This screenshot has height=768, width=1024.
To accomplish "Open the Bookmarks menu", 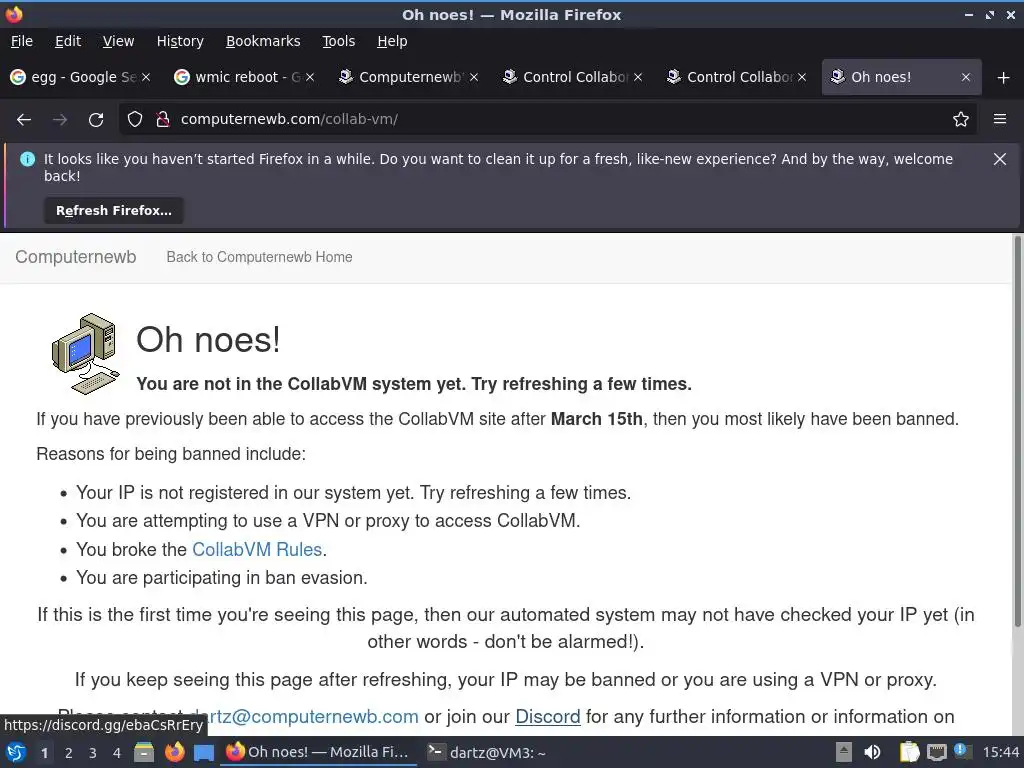I will [263, 41].
